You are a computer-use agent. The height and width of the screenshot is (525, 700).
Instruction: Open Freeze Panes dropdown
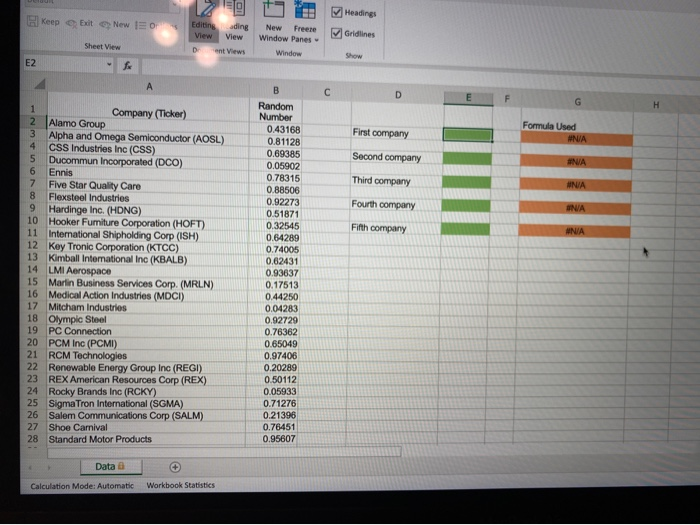(305, 23)
